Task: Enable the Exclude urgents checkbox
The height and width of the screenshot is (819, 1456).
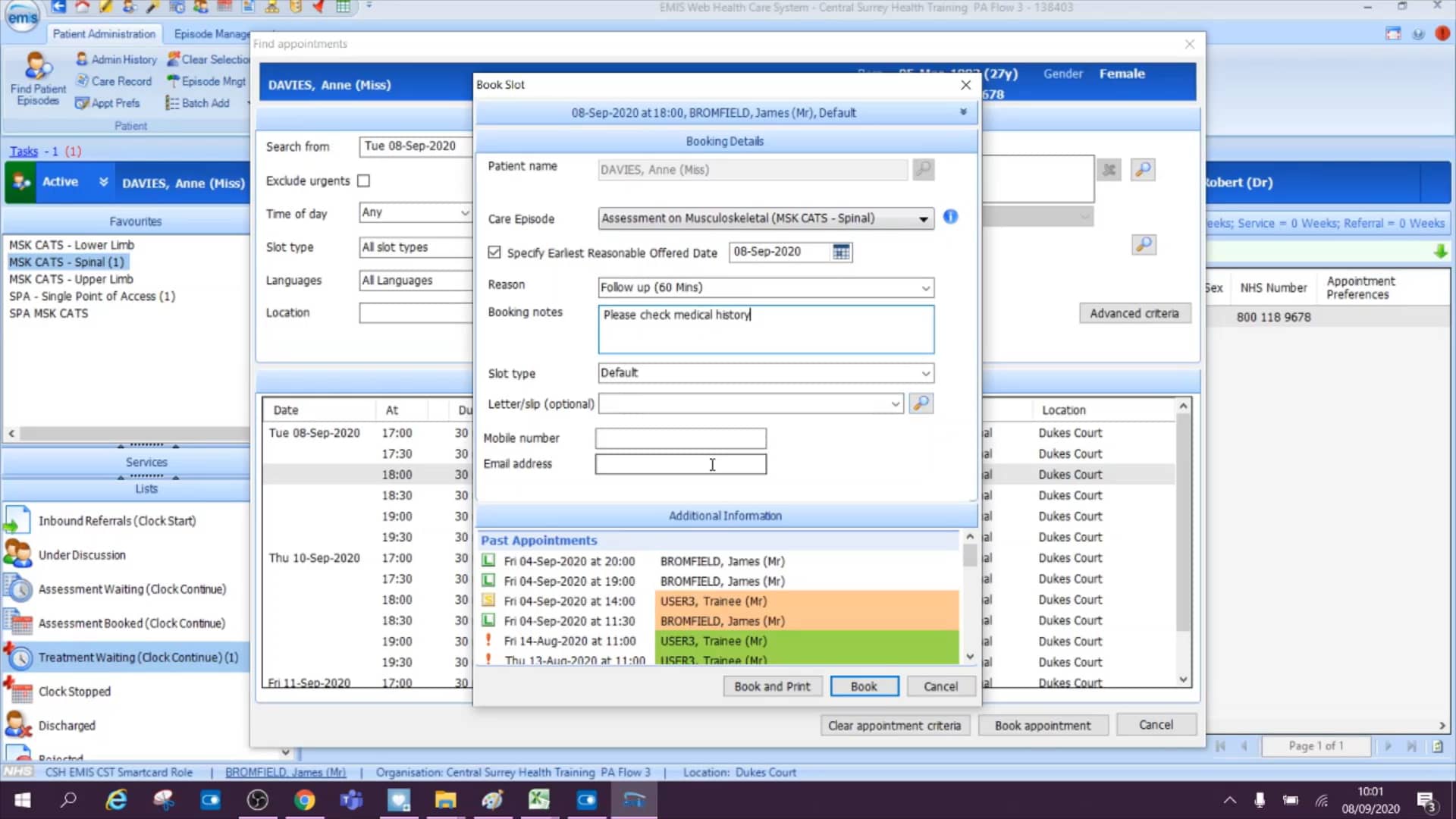Action: click(x=363, y=180)
